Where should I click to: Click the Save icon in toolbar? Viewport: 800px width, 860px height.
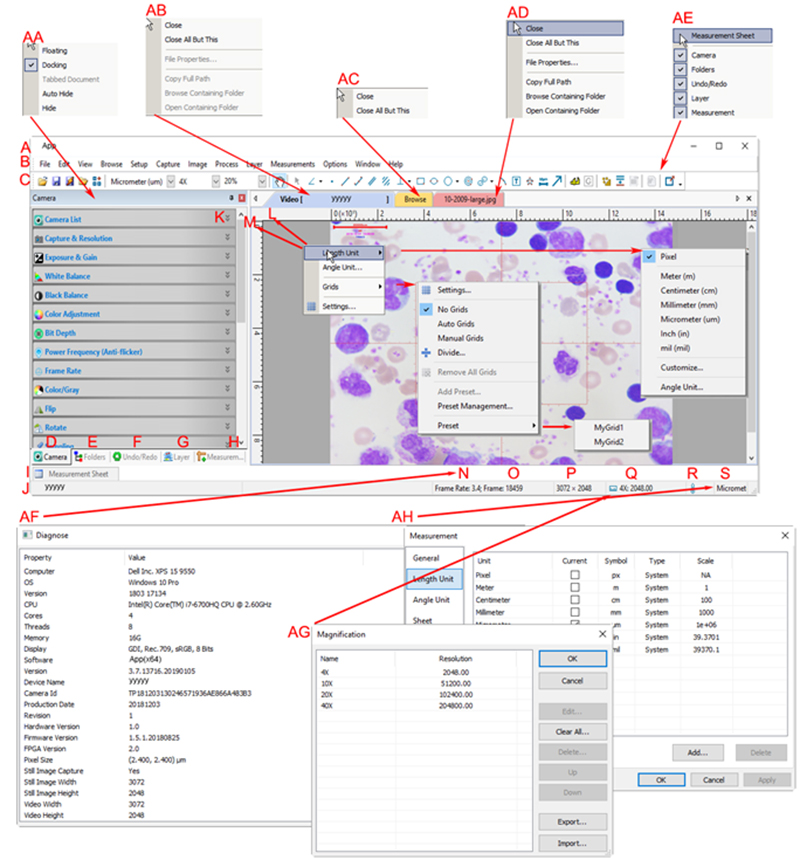(56, 182)
